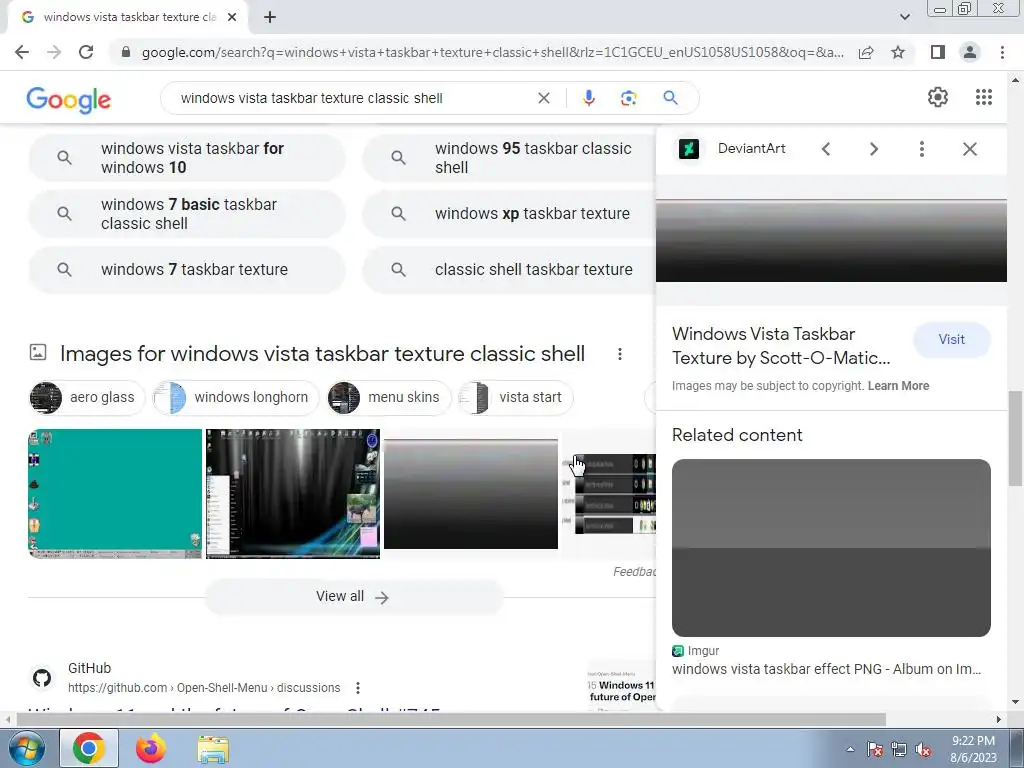The height and width of the screenshot is (768, 1024).
Task: Bookmark this page with the star icon
Action: [x=898, y=52]
